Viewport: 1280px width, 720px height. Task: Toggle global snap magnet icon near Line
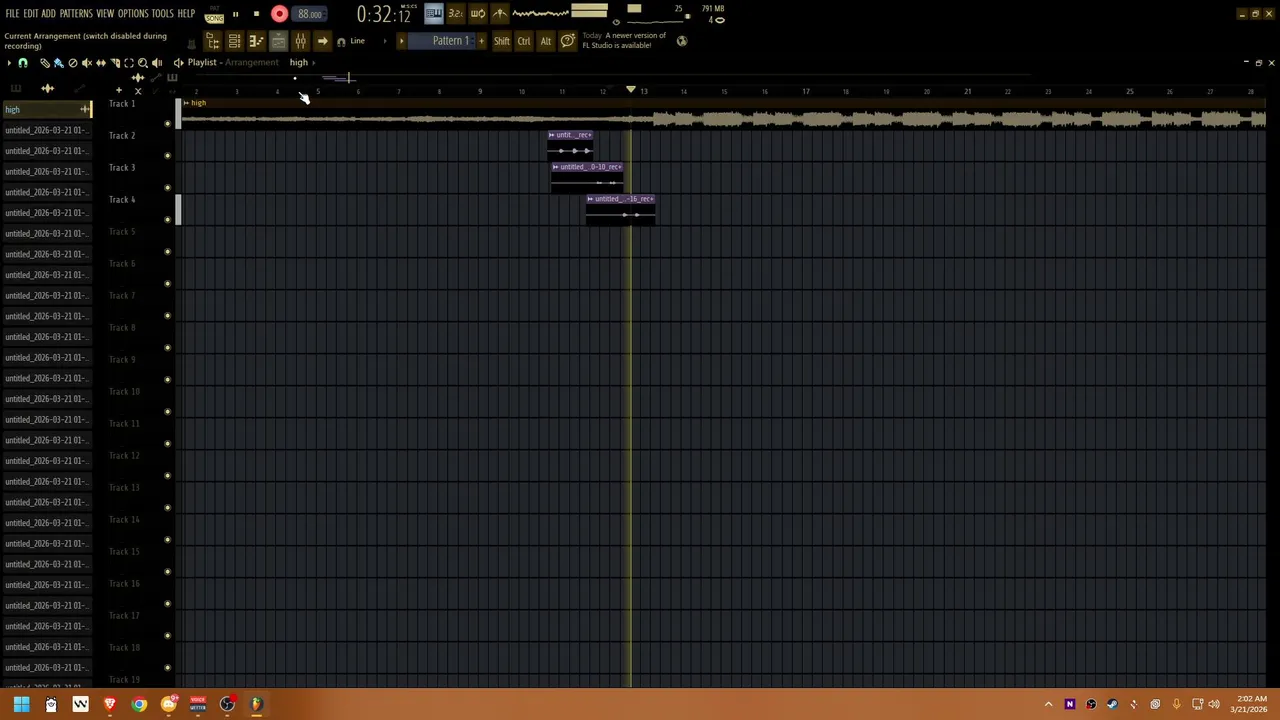coord(341,42)
